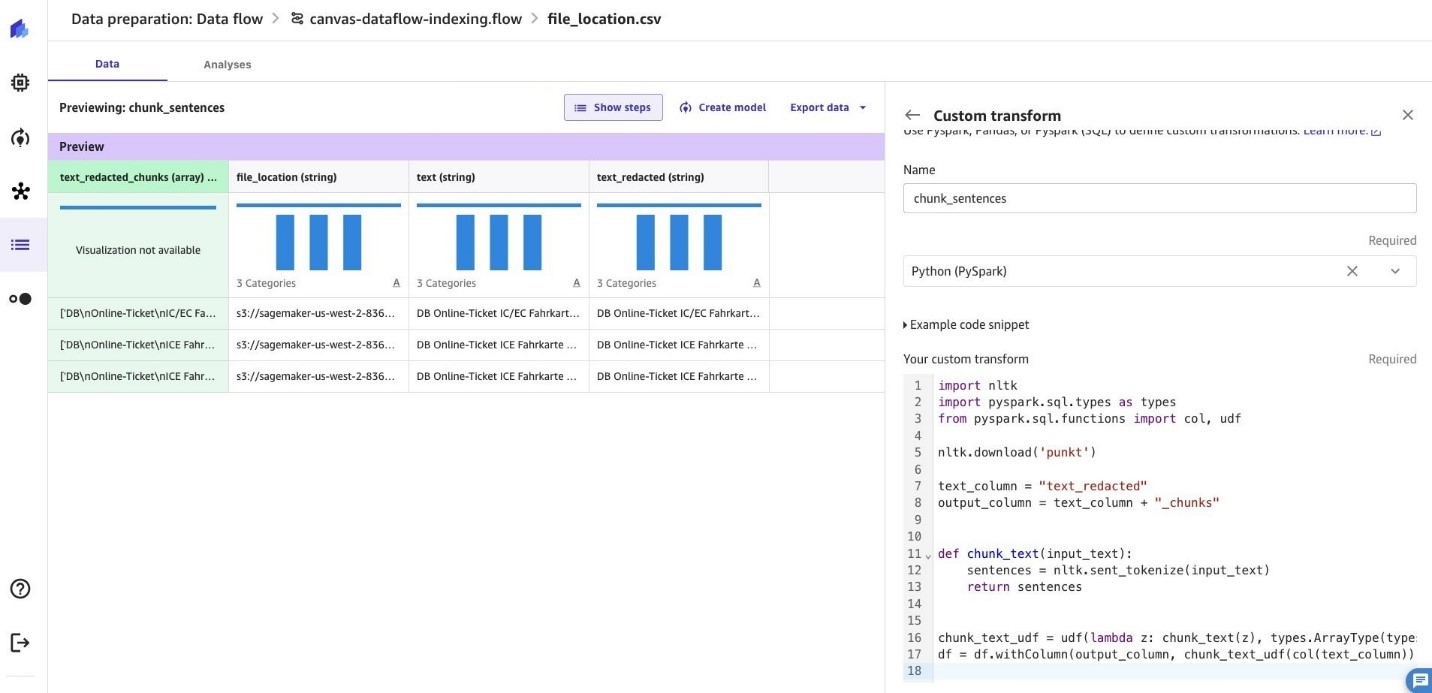Open the chip icon in left sidebar

(20, 83)
